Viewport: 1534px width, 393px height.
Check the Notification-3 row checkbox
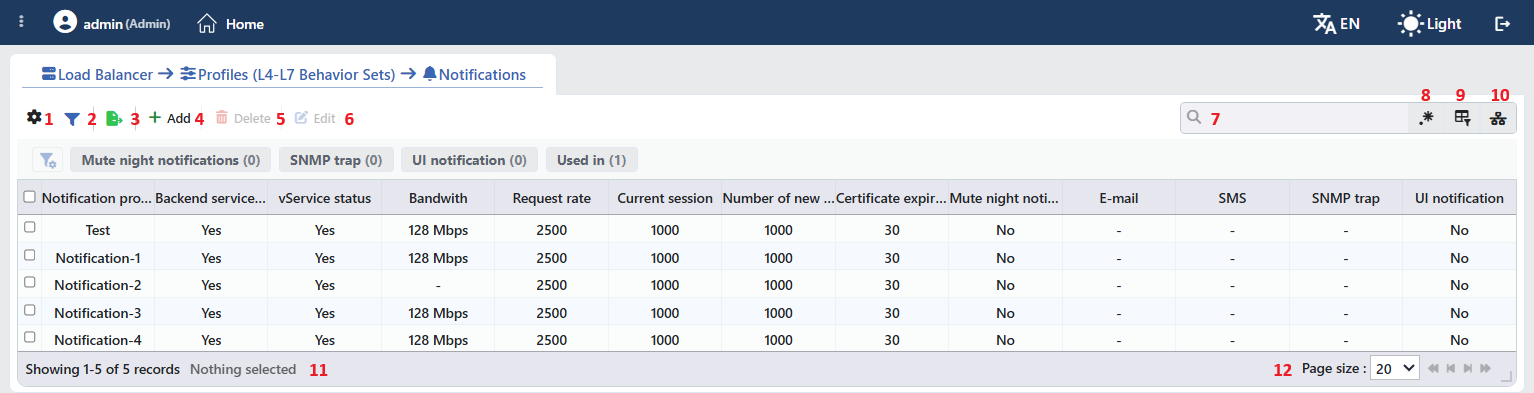(29, 310)
